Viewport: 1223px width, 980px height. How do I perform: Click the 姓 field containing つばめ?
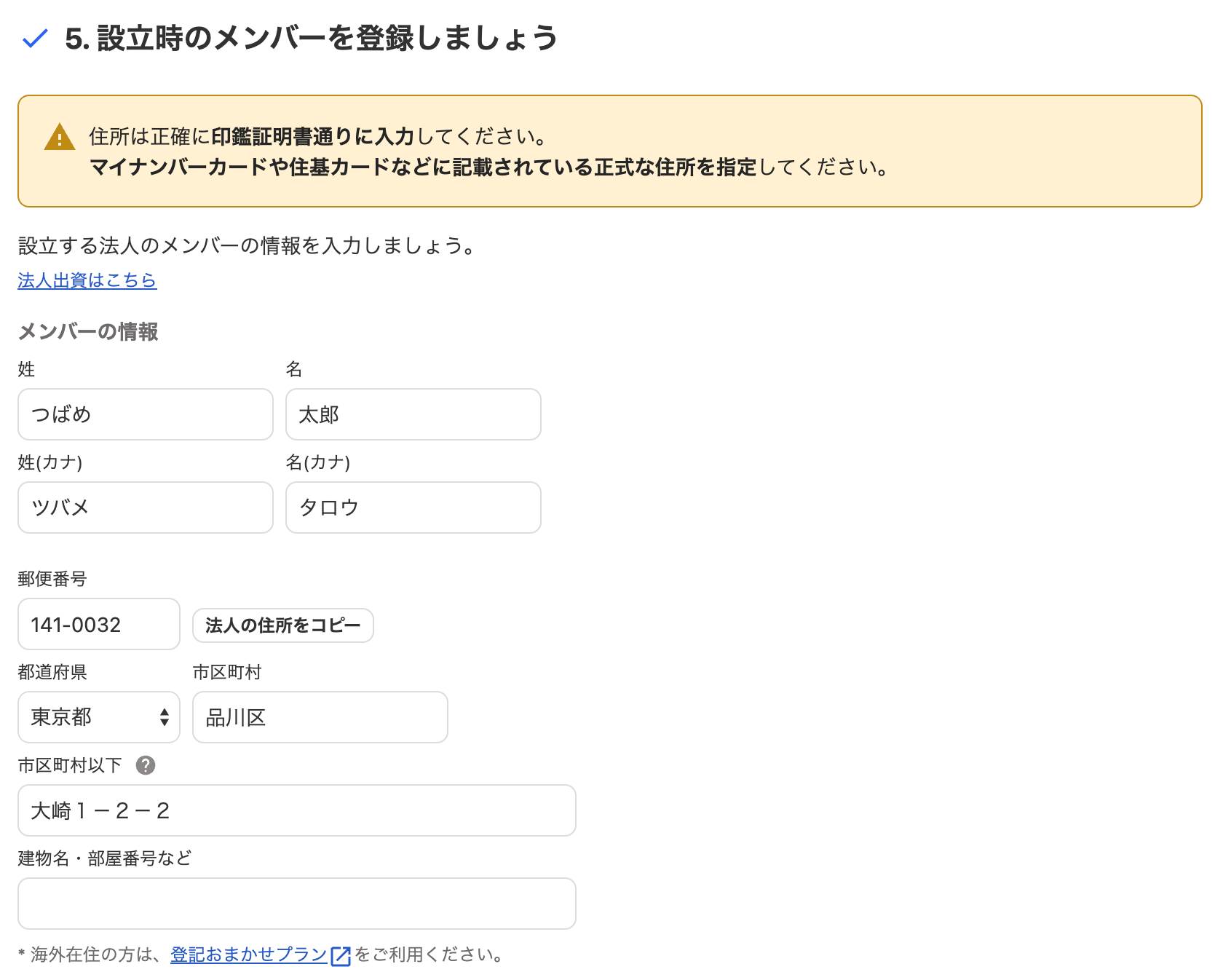point(146,414)
